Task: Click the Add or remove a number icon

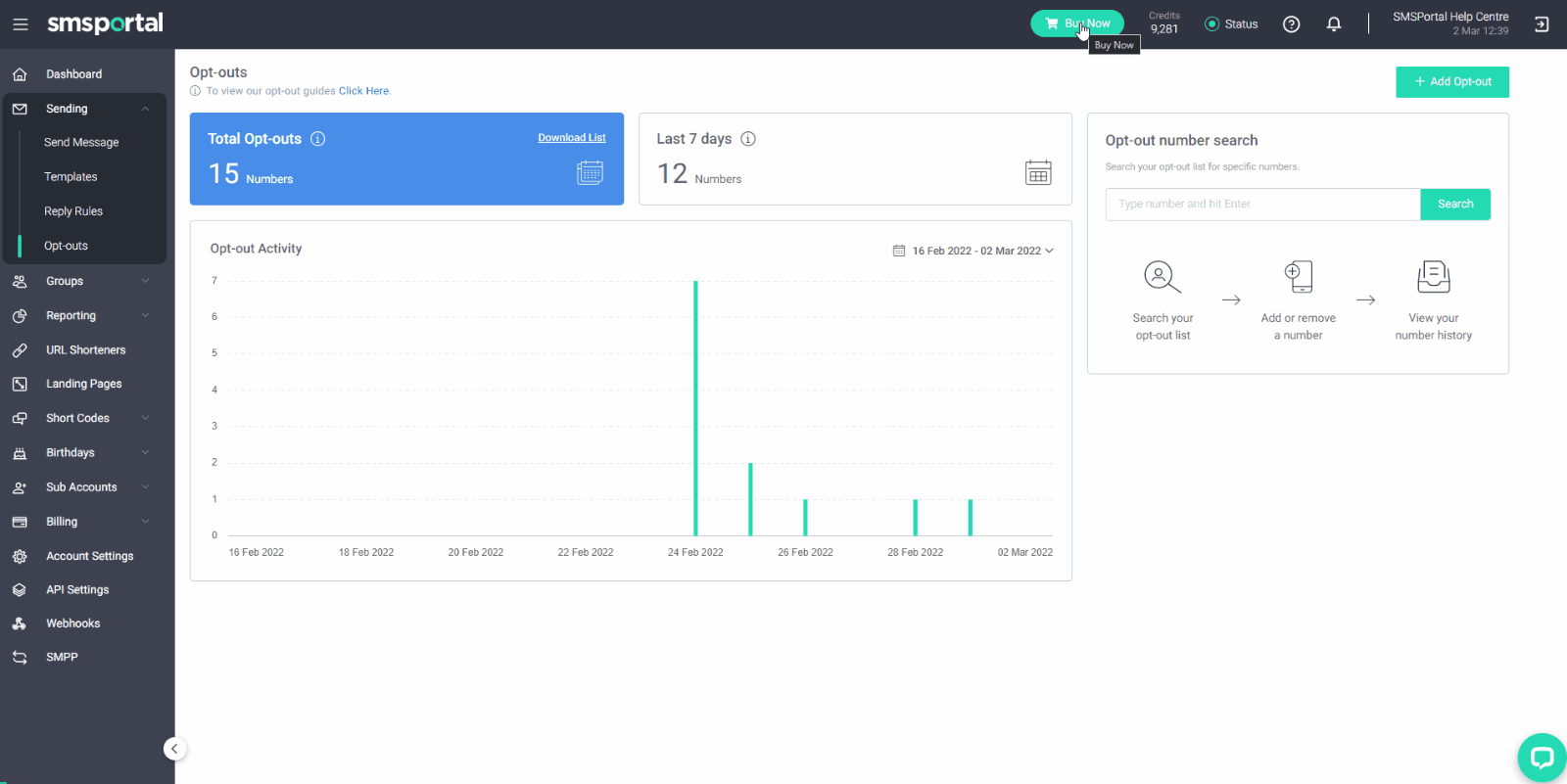Action: pyautogui.click(x=1299, y=277)
